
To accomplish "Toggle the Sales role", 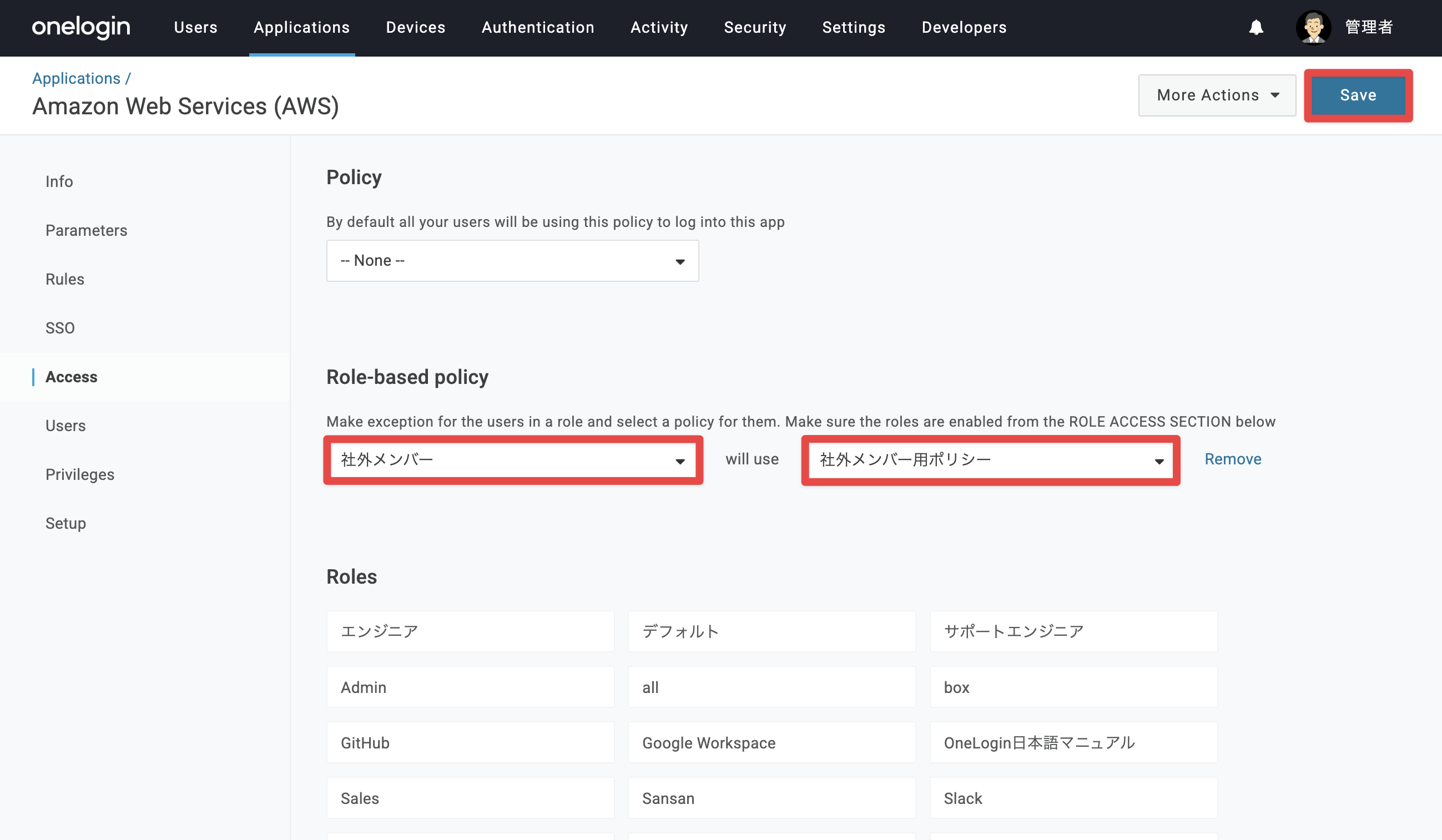I will click(470, 798).
